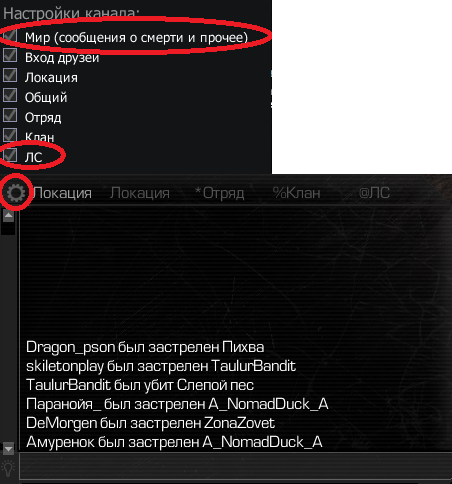Click the Амуренок death message line

click(174, 442)
